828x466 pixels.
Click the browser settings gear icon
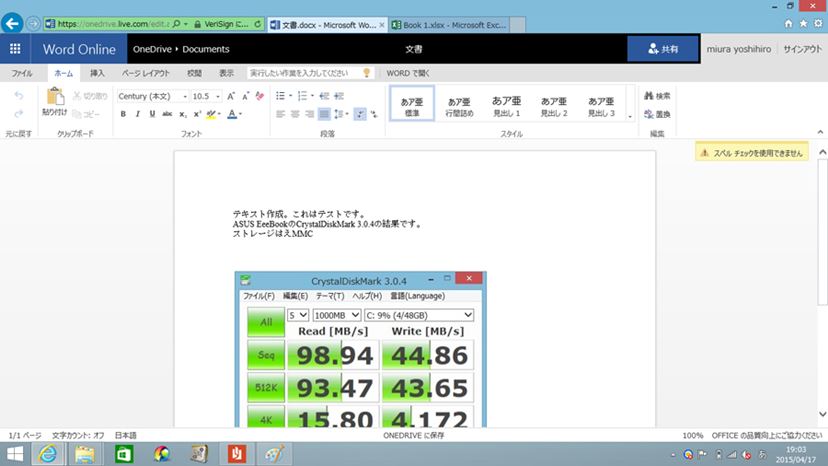point(818,24)
